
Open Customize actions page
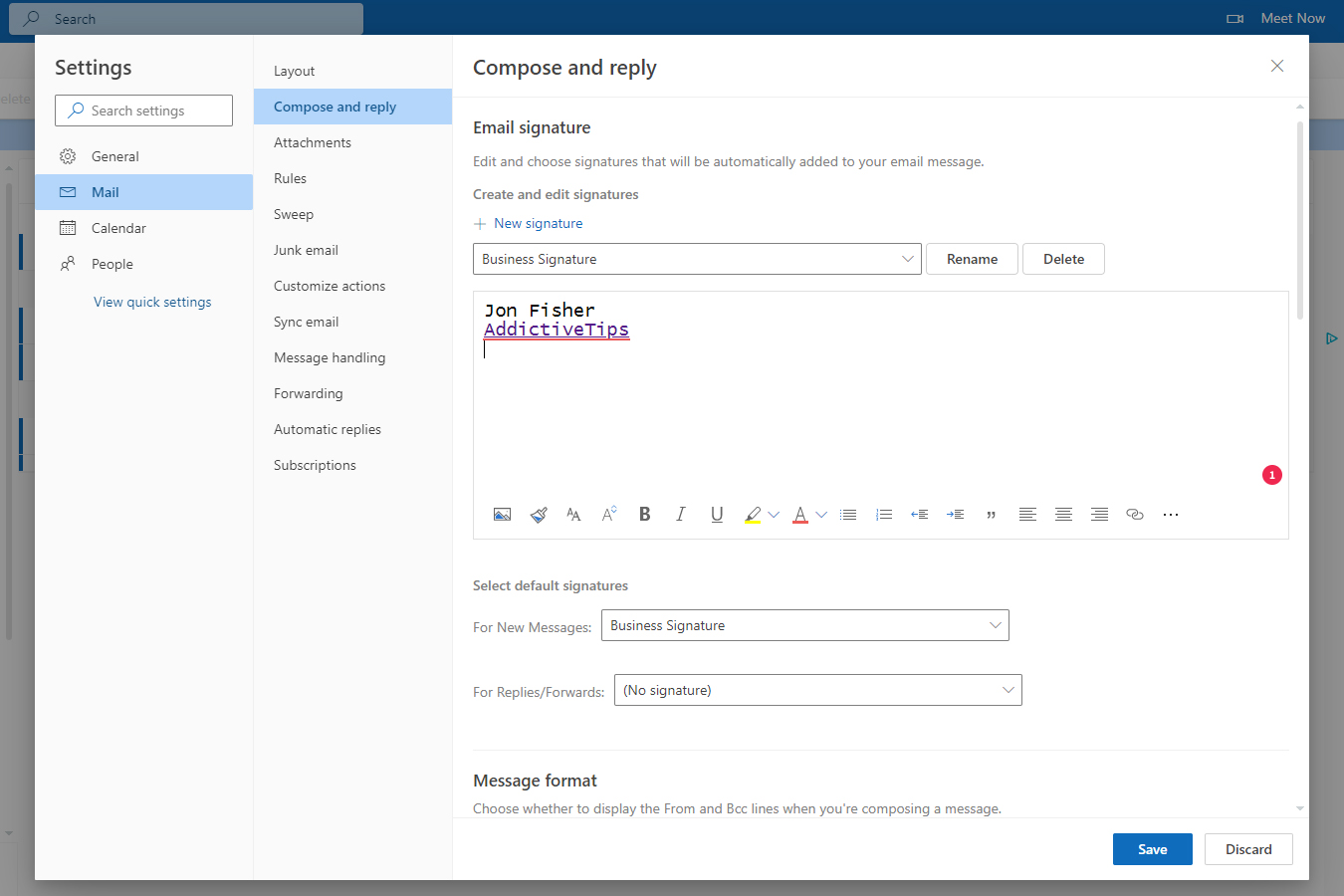(x=352, y=286)
